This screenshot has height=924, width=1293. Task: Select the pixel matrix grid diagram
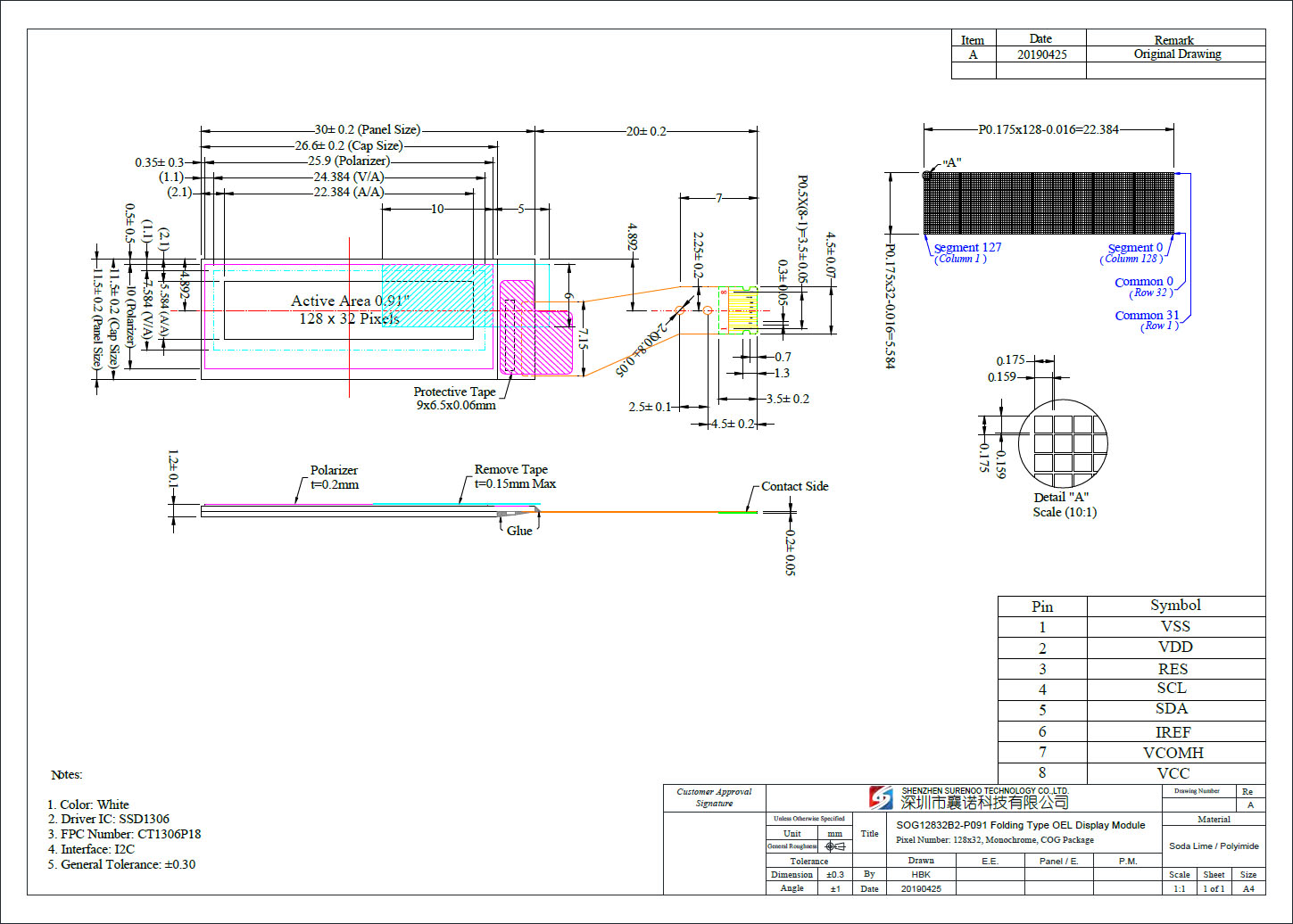(x=1050, y=203)
